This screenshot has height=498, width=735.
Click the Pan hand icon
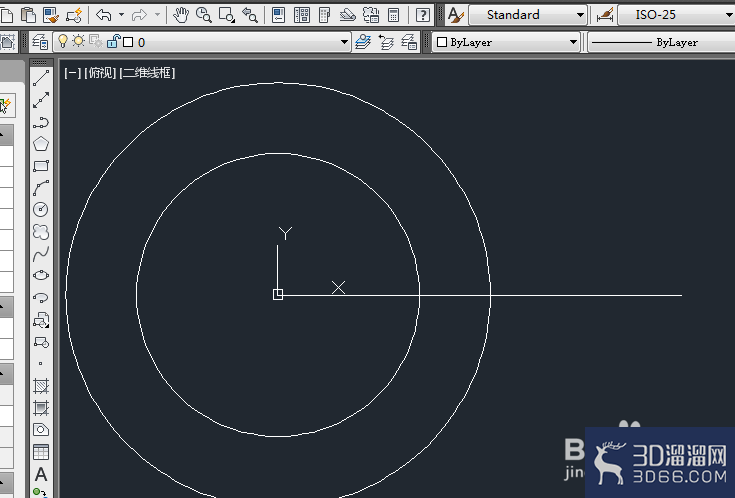(x=180, y=15)
